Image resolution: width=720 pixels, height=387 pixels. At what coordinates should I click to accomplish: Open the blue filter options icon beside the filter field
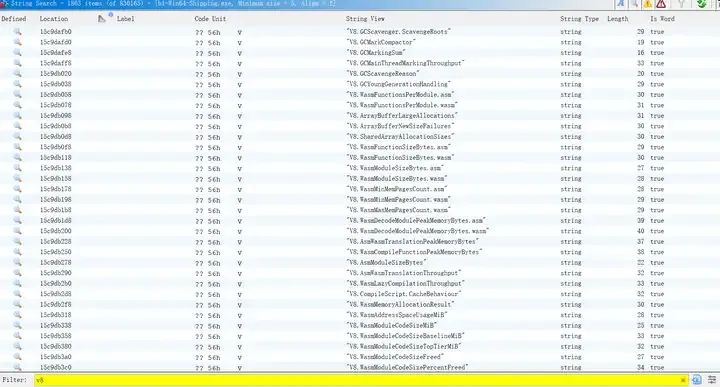697,380
